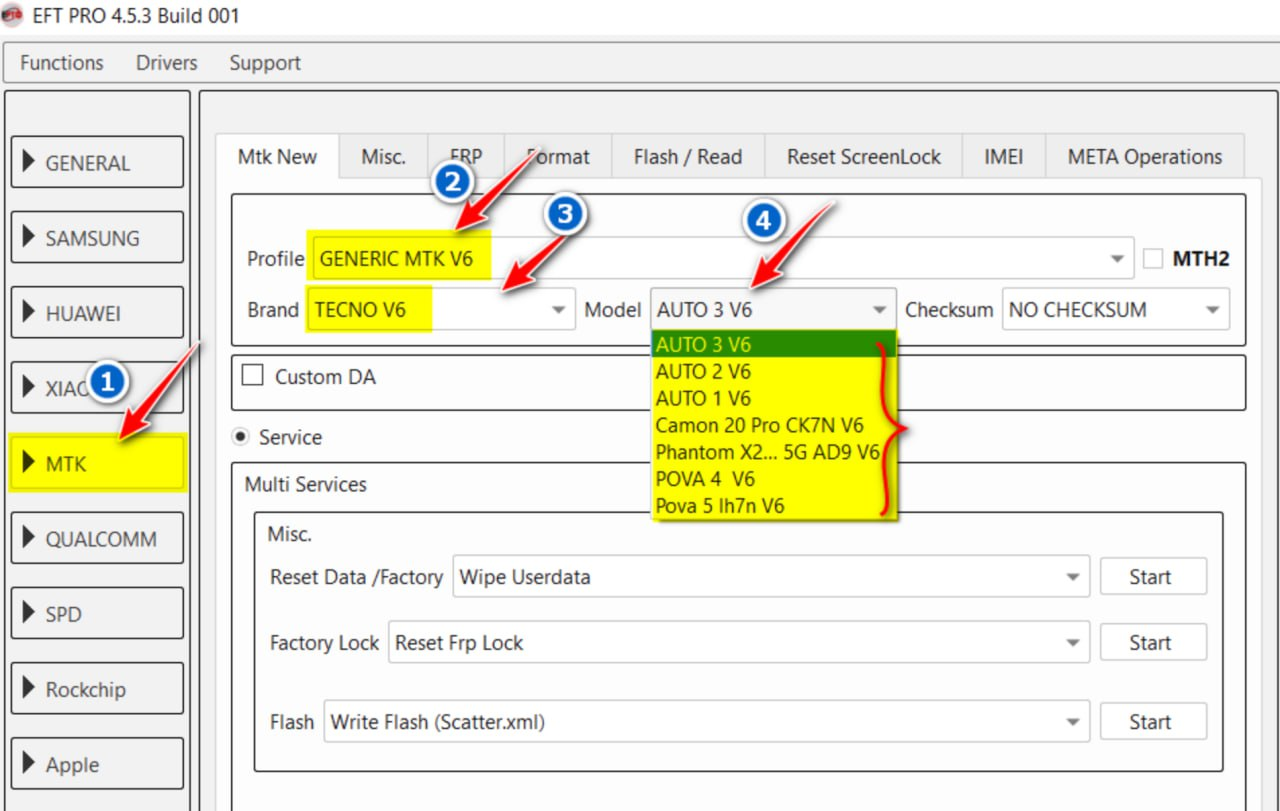Open the Apple sidebar category
This screenshot has width=1280, height=811.
97,764
